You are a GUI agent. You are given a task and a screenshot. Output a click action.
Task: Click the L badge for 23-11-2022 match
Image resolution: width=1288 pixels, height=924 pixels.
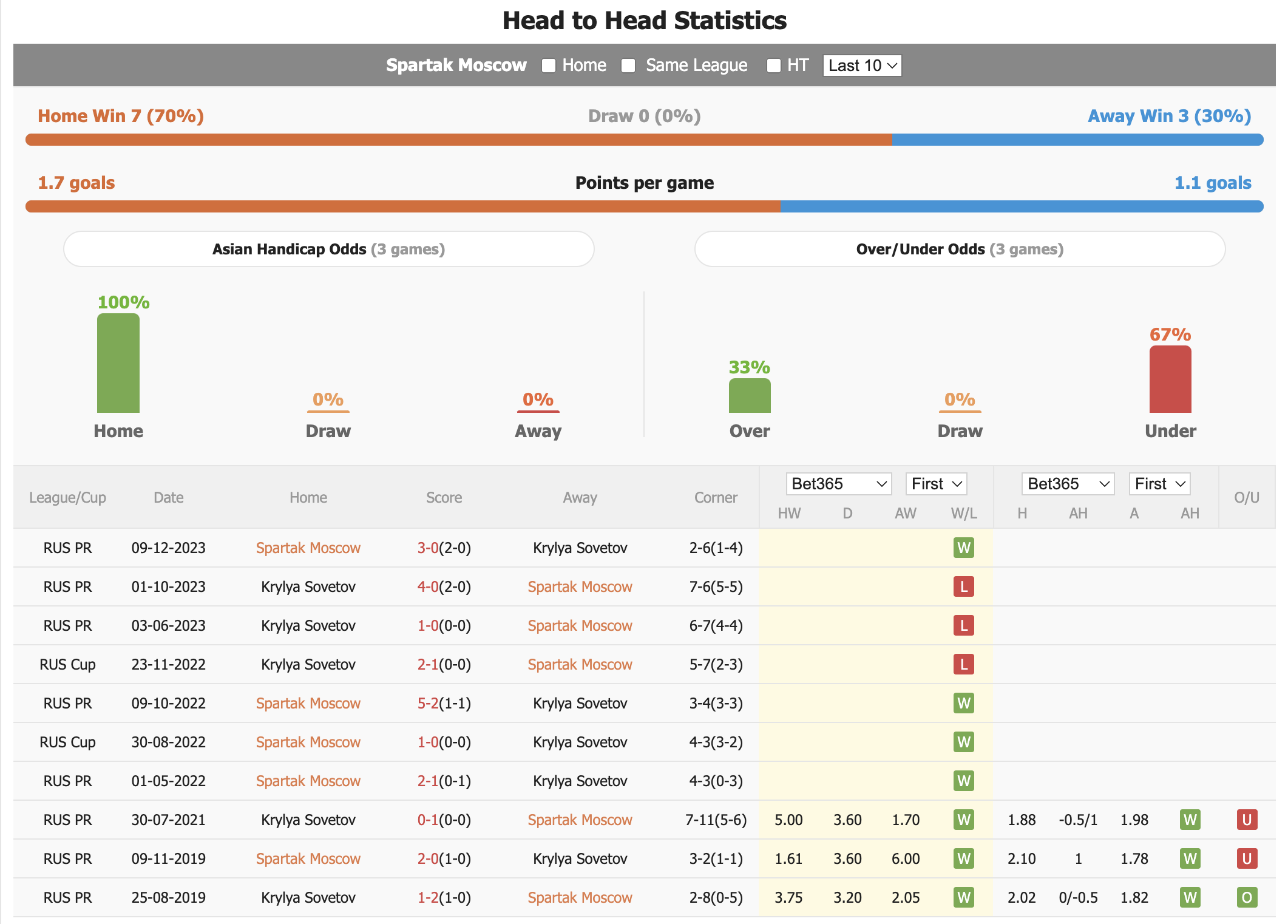(x=964, y=664)
